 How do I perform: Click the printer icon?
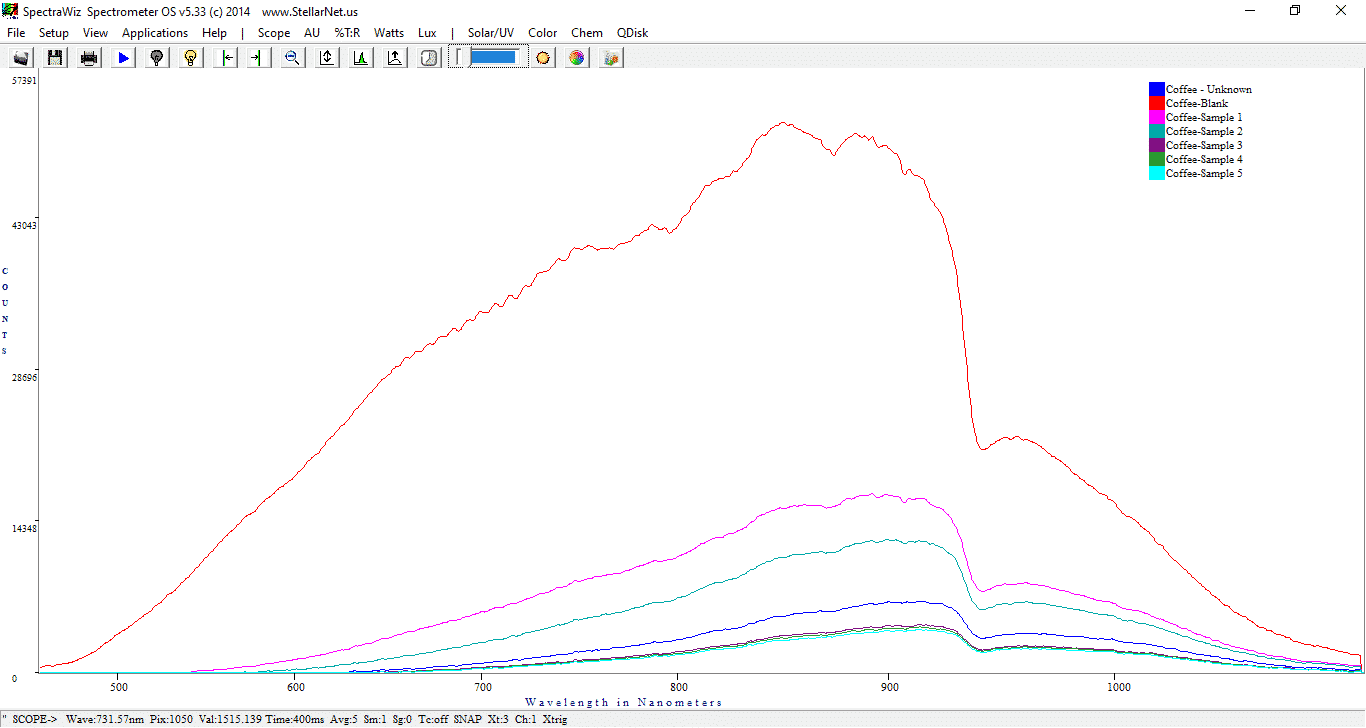pos(89,58)
